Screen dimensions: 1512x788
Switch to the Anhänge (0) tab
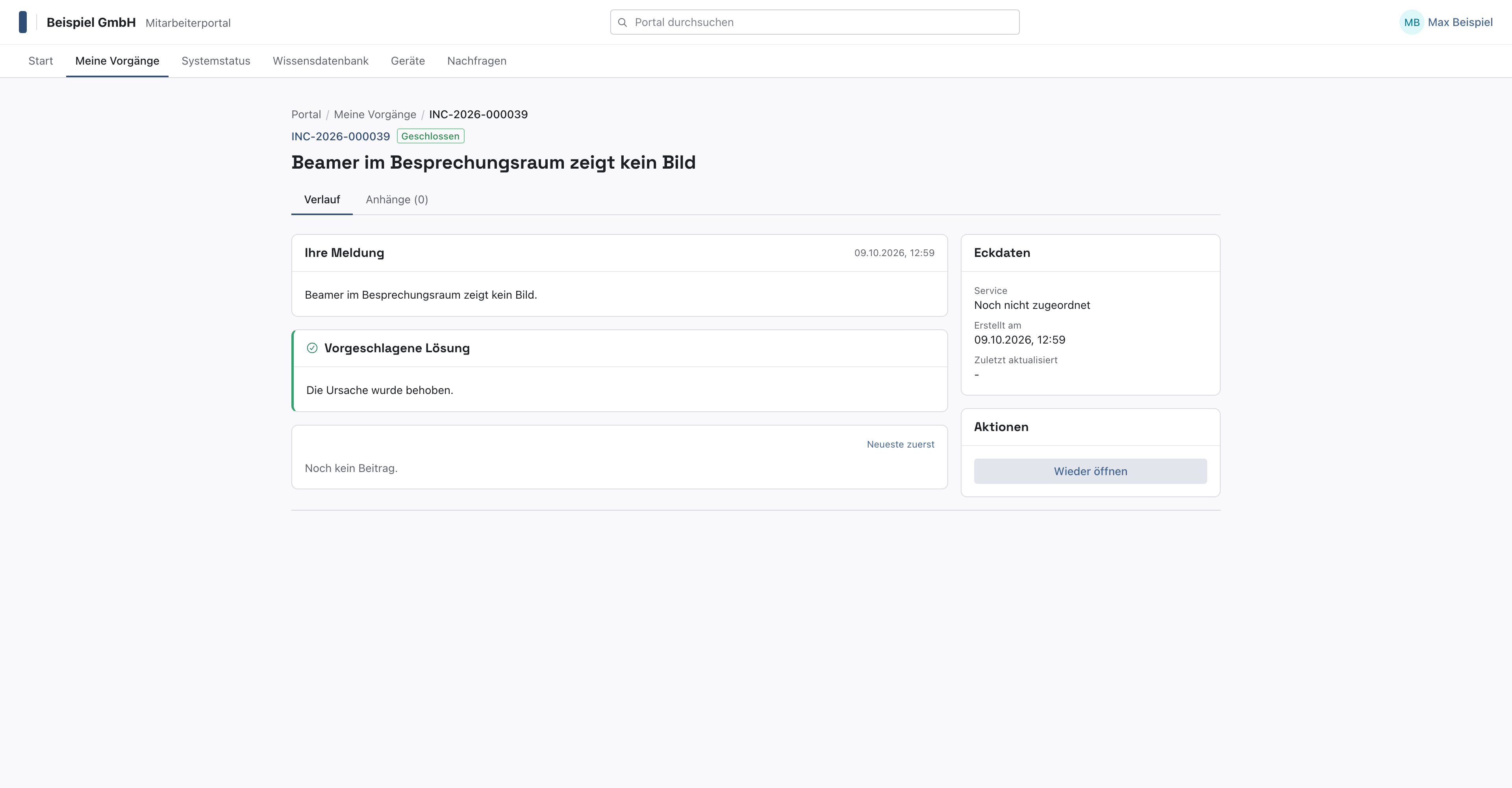[x=397, y=200]
